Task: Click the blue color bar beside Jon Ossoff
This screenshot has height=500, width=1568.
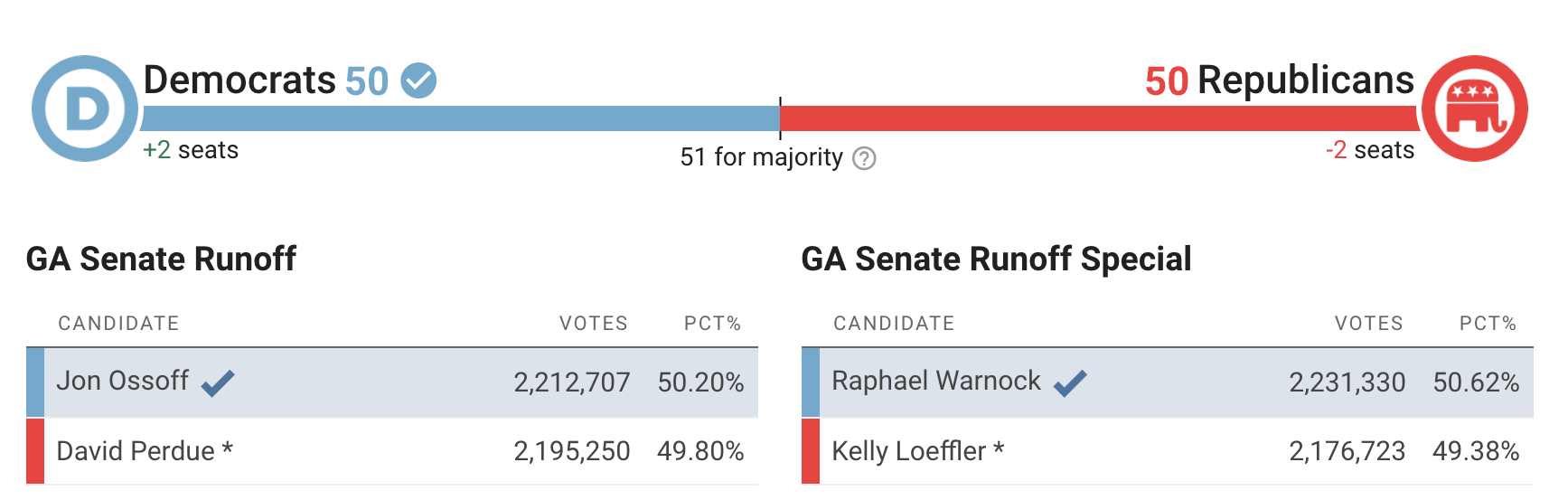Action: [35, 382]
